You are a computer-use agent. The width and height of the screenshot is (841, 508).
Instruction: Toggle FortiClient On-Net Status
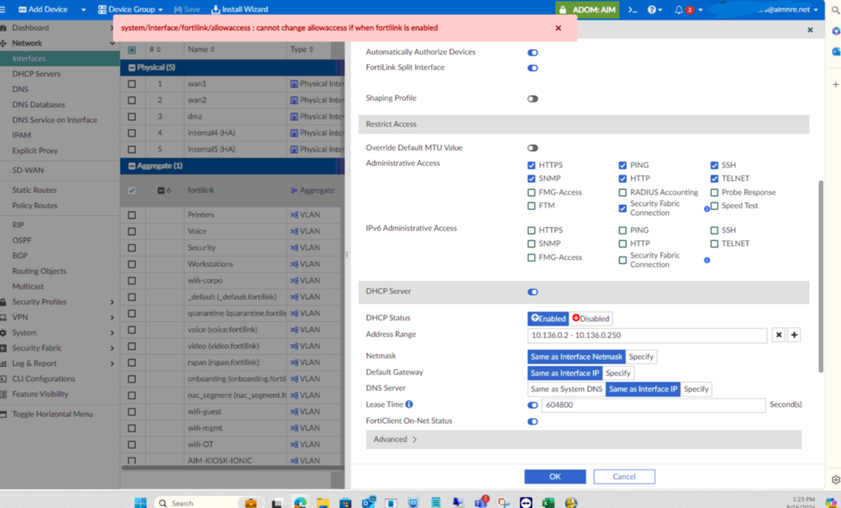533,422
